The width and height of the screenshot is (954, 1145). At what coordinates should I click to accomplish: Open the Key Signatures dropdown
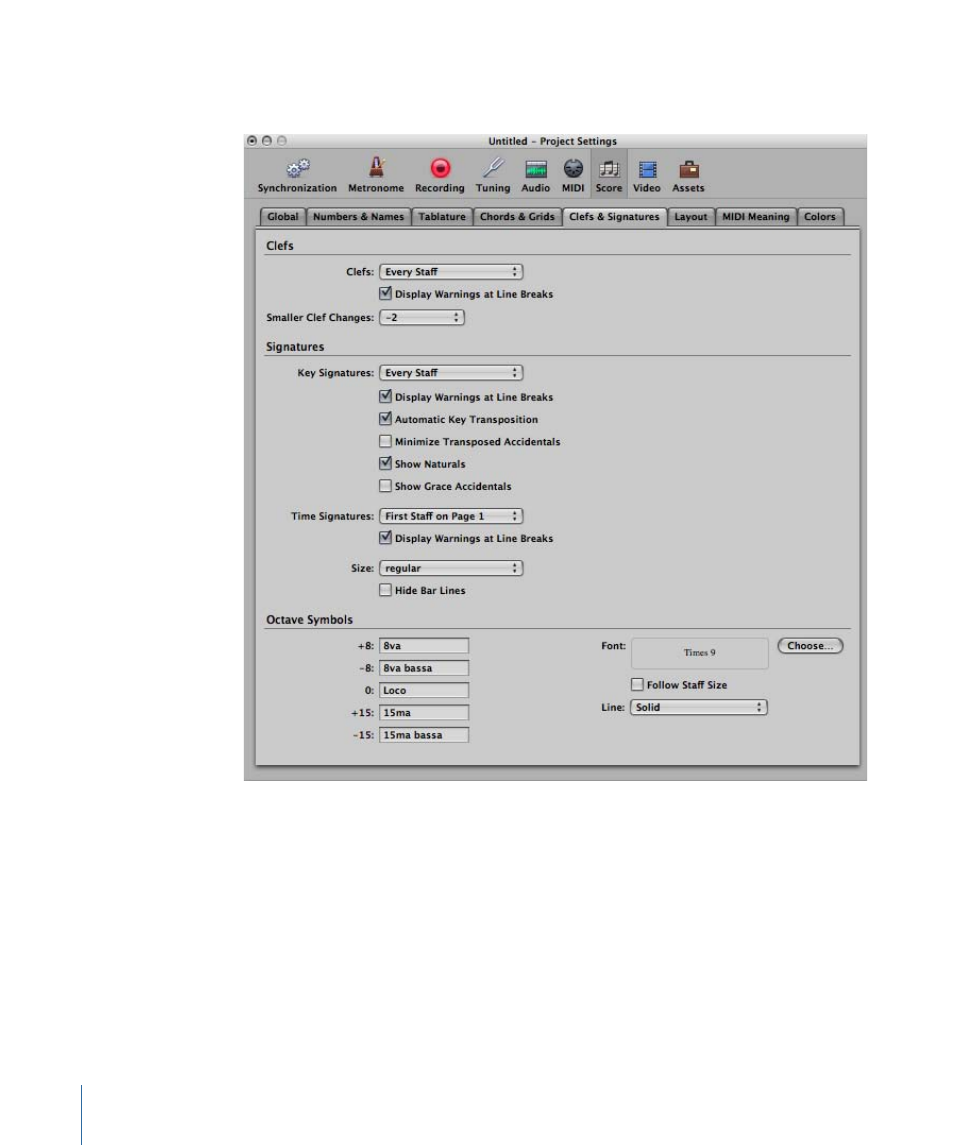point(451,372)
